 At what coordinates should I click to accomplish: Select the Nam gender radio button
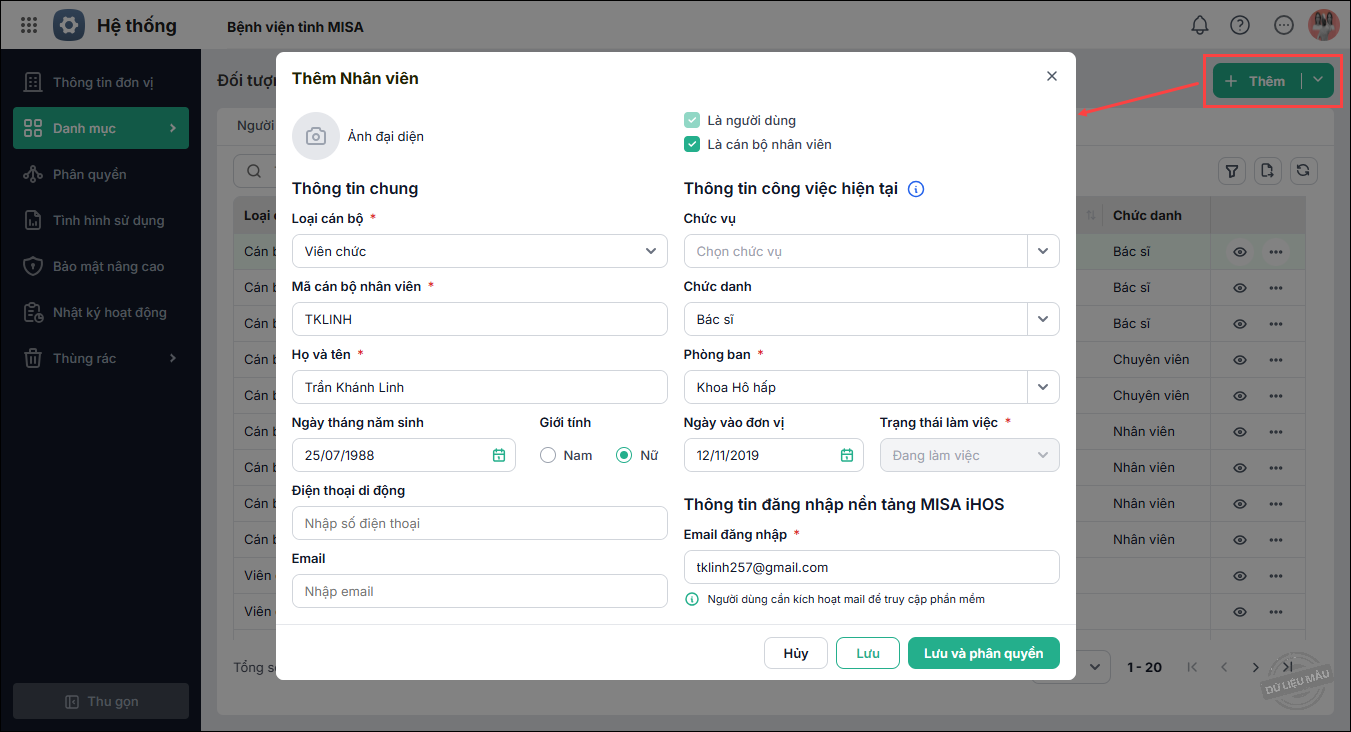[548, 455]
